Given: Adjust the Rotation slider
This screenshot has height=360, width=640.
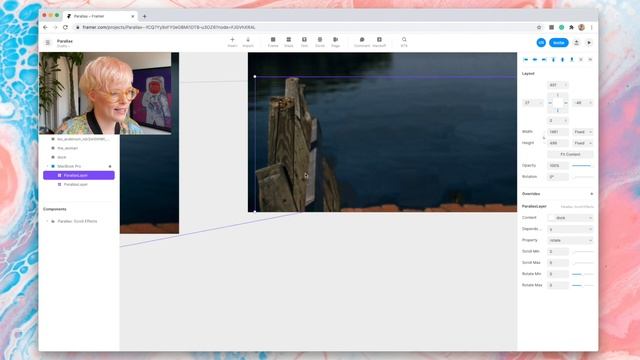Looking at the screenshot, I should [x=582, y=177].
